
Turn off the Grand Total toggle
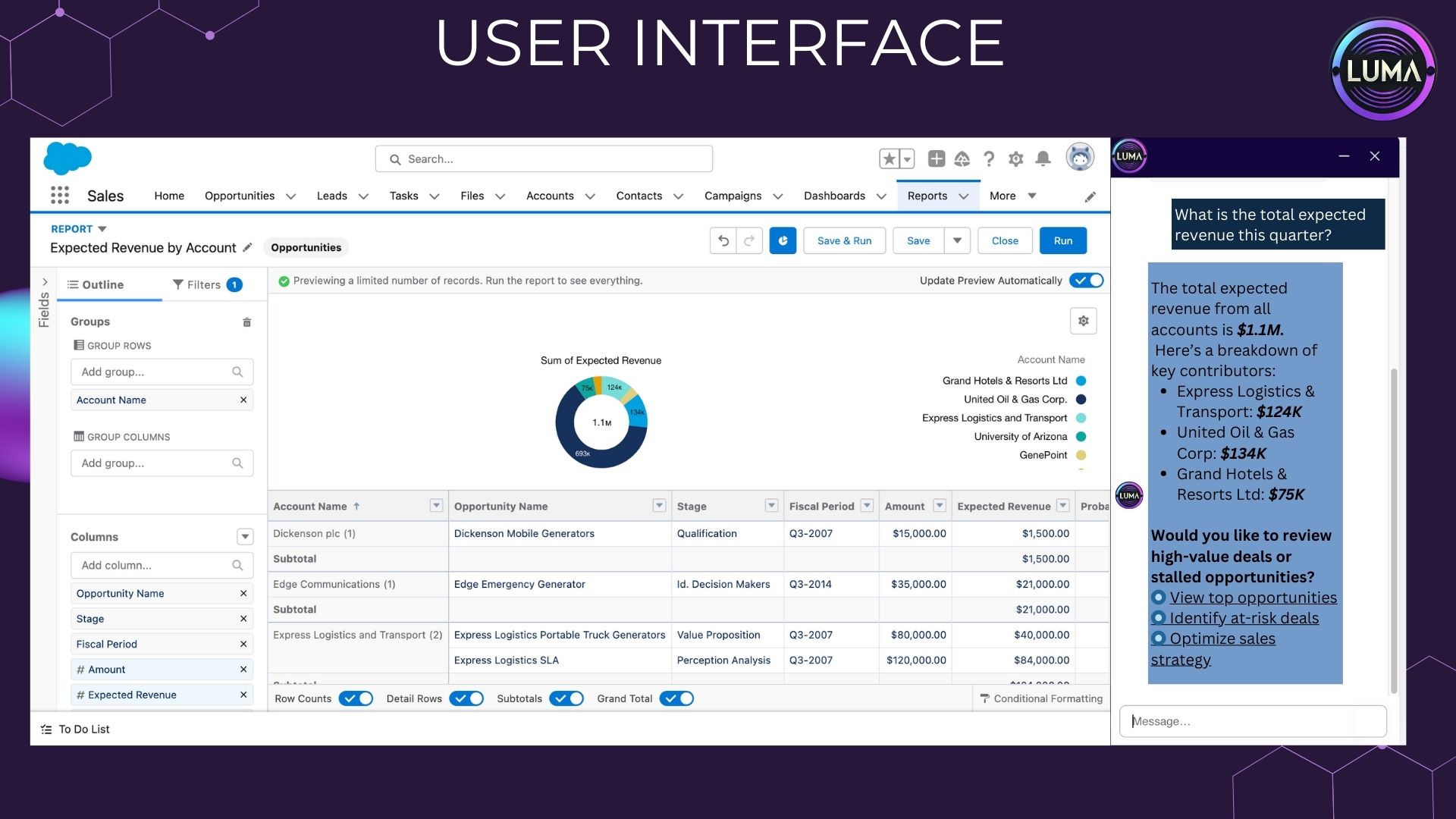pos(676,698)
